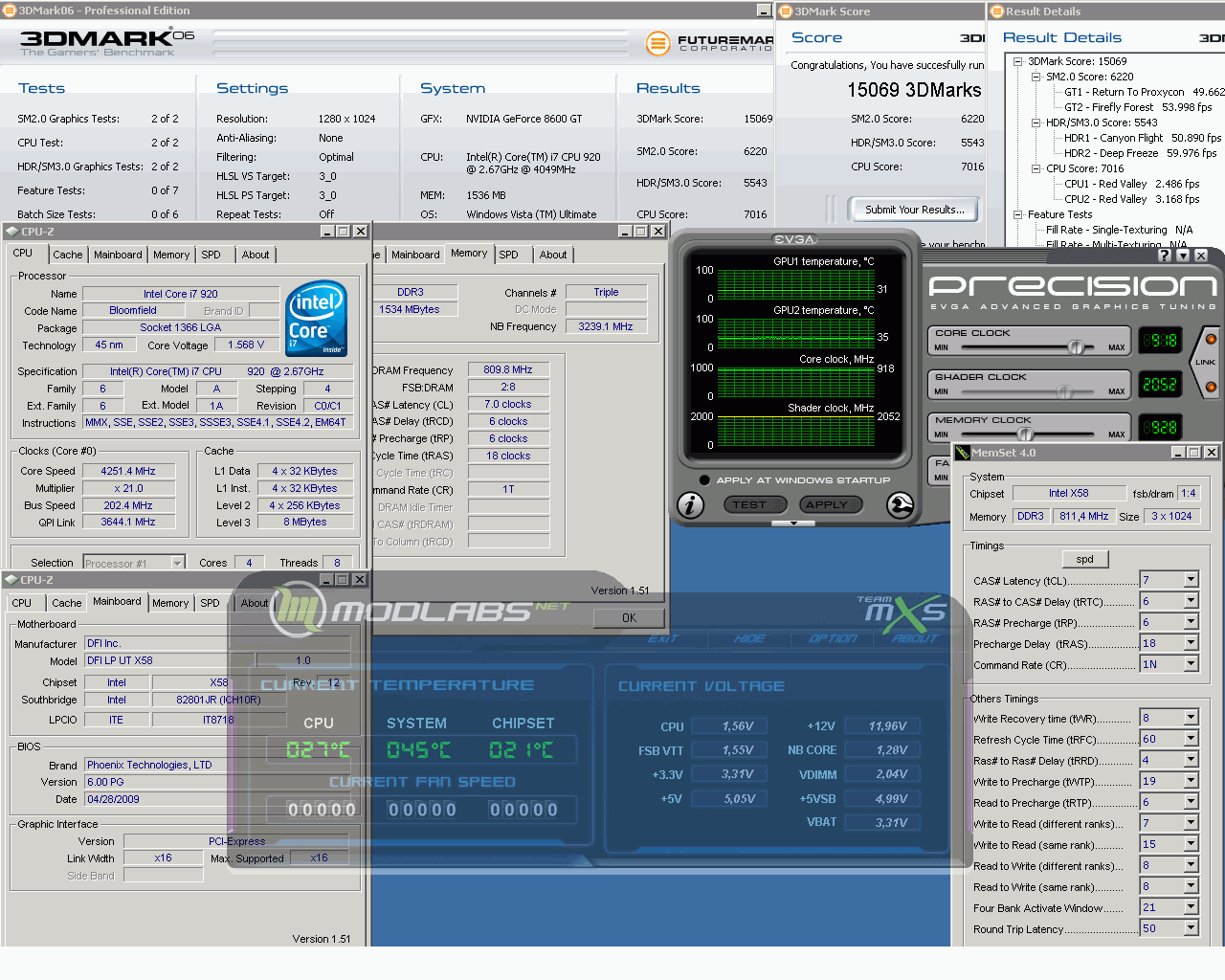The width and height of the screenshot is (1225, 980).
Task: Click the spd button in MemSet
Action: pos(1084,559)
